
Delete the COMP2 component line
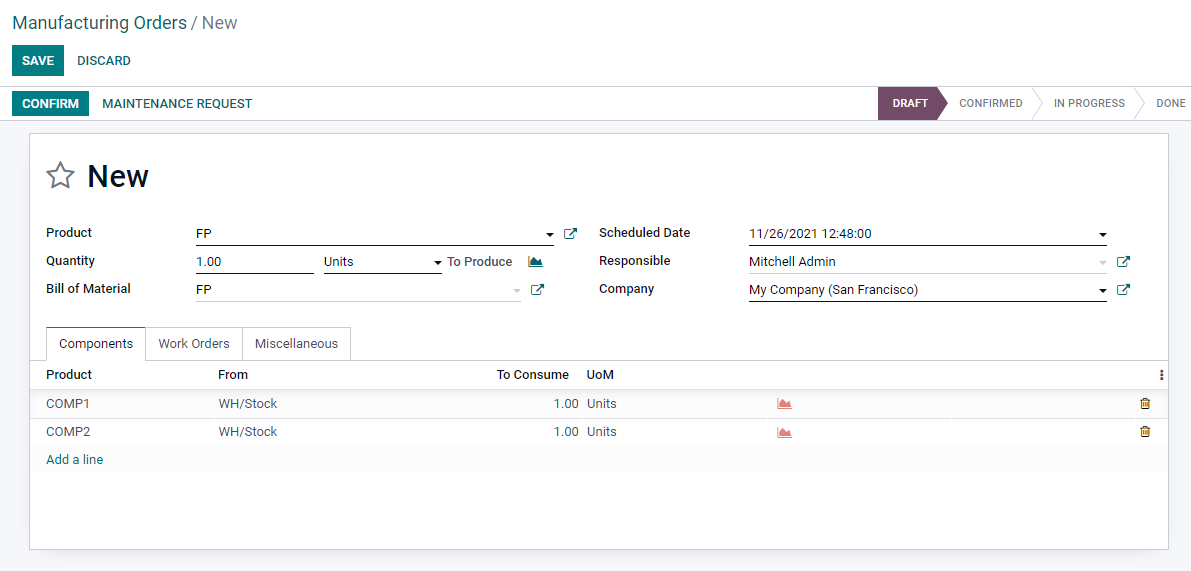click(x=1145, y=432)
